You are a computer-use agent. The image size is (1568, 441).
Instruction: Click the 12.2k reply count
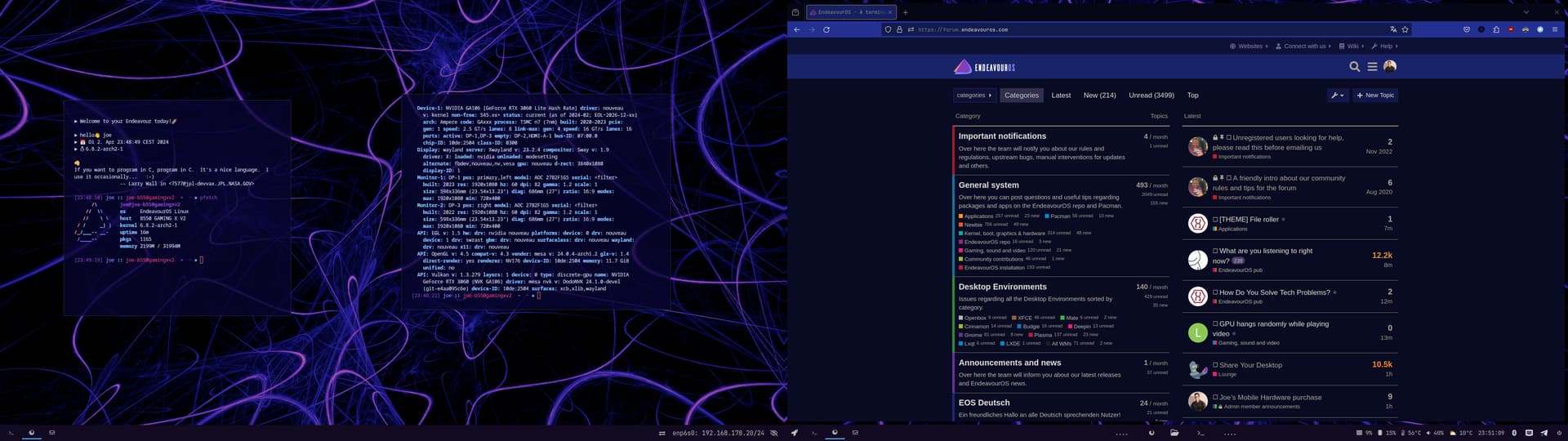[x=1382, y=256]
